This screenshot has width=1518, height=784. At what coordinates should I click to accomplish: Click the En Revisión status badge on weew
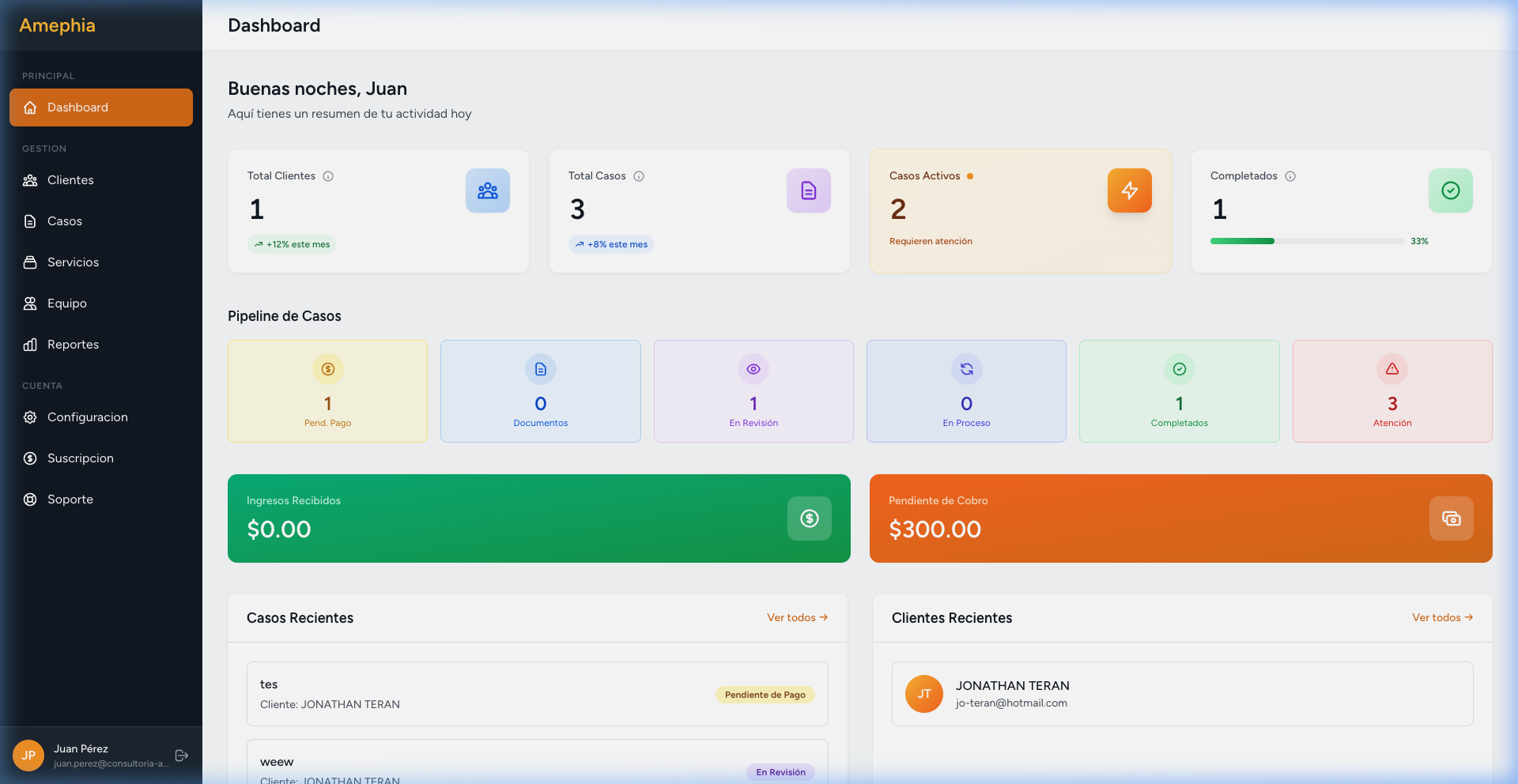point(781,772)
